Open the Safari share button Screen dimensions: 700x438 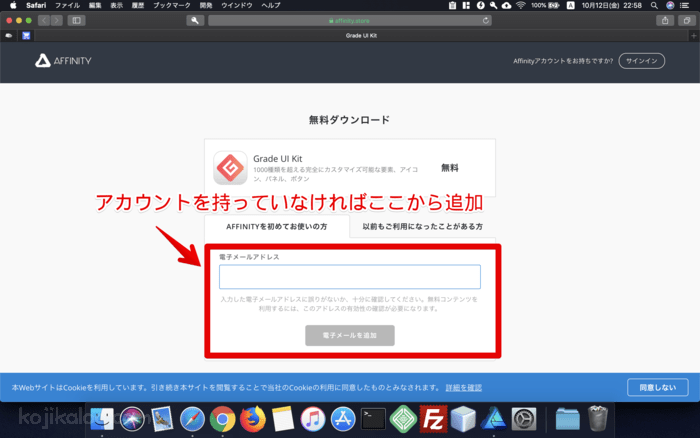click(665, 21)
